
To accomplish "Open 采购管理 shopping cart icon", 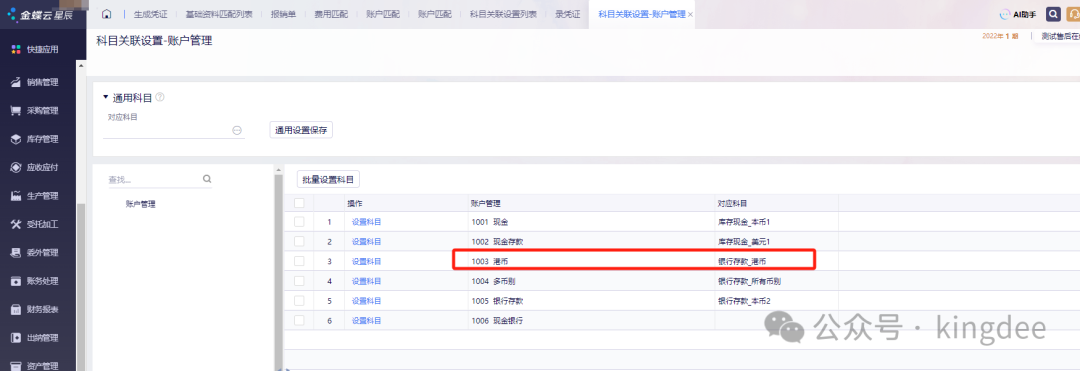I will tap(16, 111).
